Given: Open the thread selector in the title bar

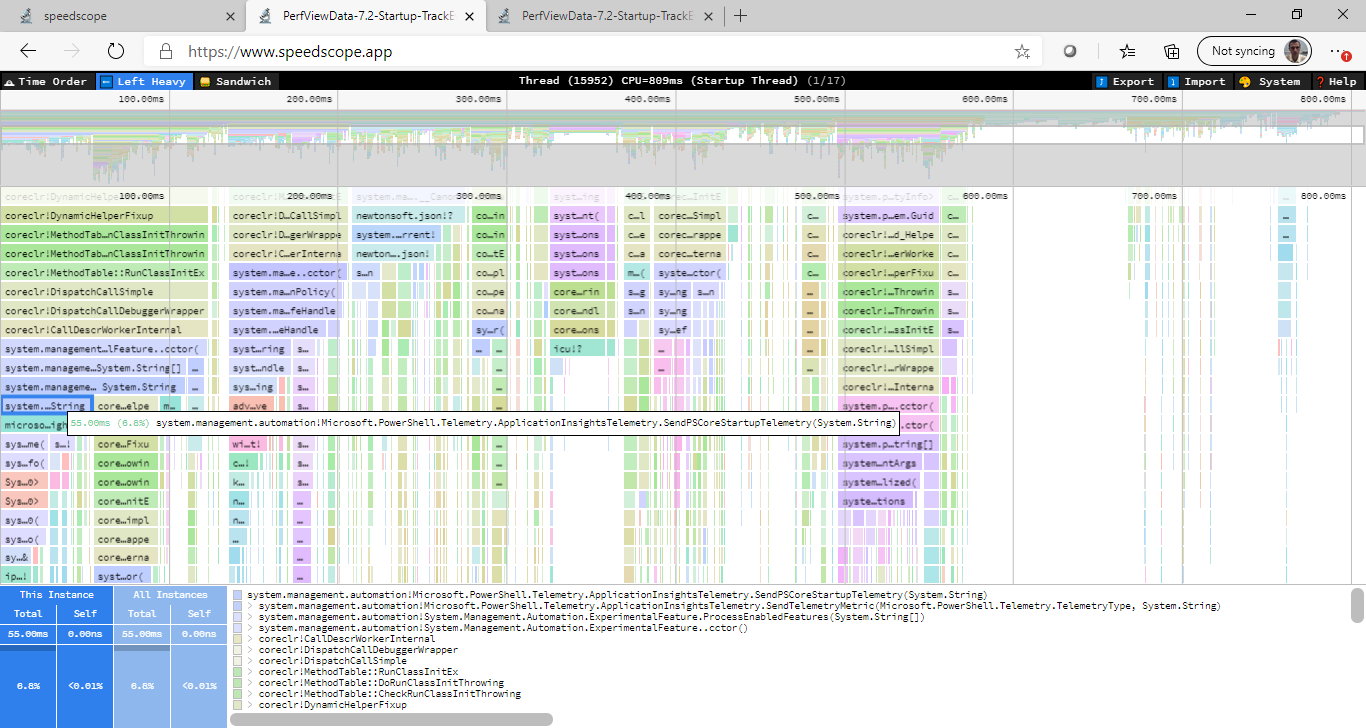Looking at the screenshot, I should tap(682, 81).
